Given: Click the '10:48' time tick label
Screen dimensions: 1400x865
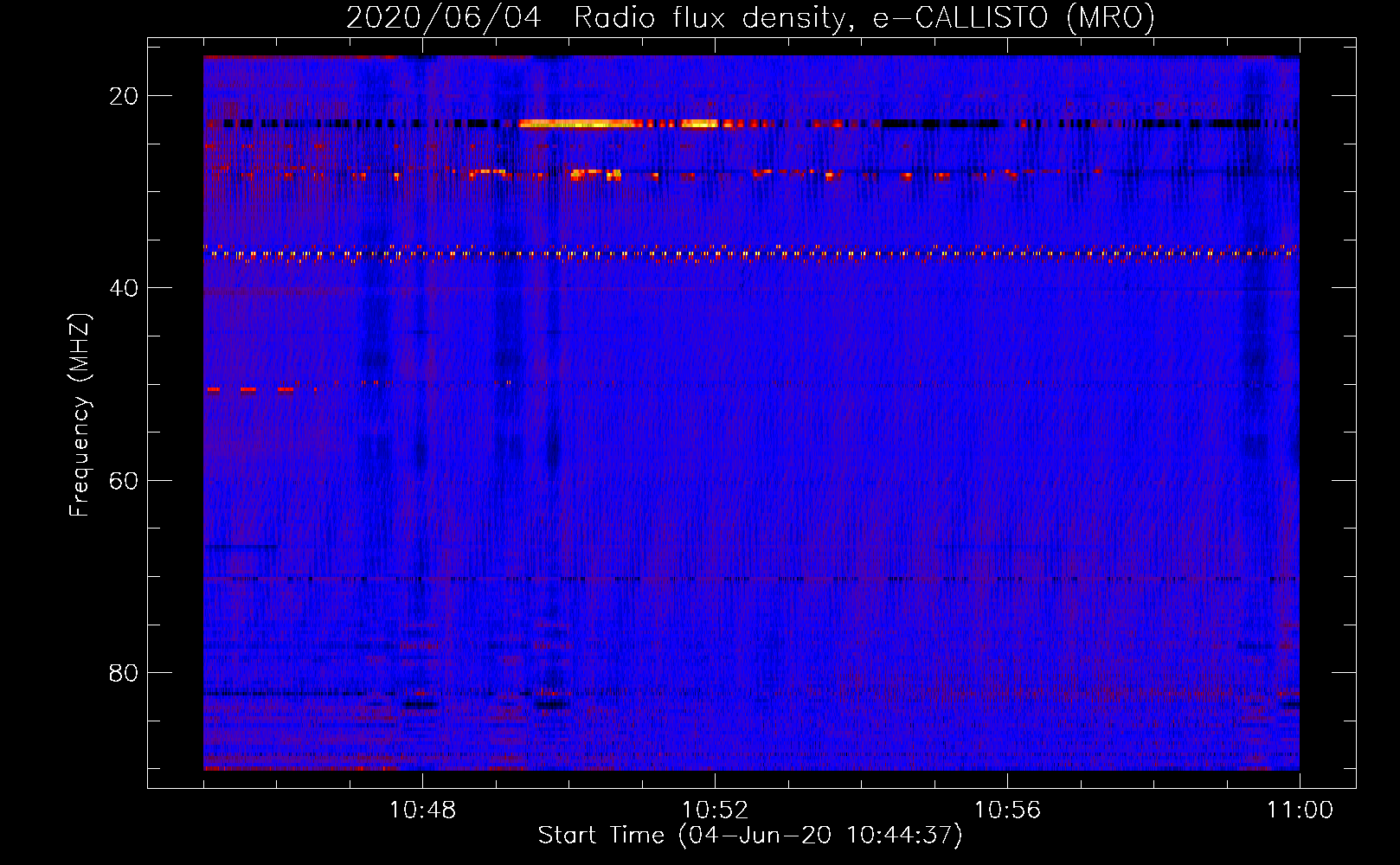Looking at the screenshot, I should pyautogui.click(x=422, y=811).
